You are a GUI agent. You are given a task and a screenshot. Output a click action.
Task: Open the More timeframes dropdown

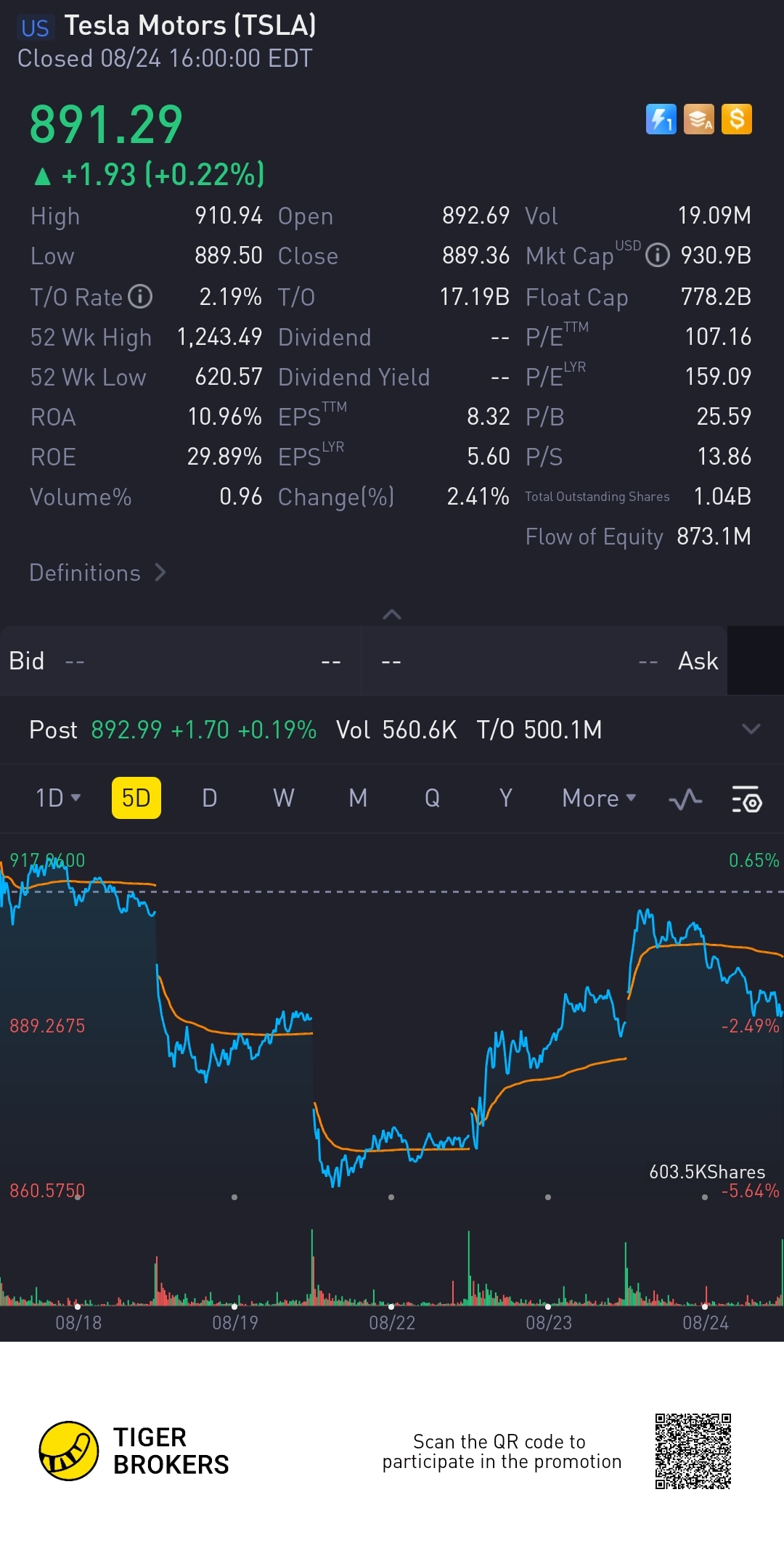click(599, 799)
